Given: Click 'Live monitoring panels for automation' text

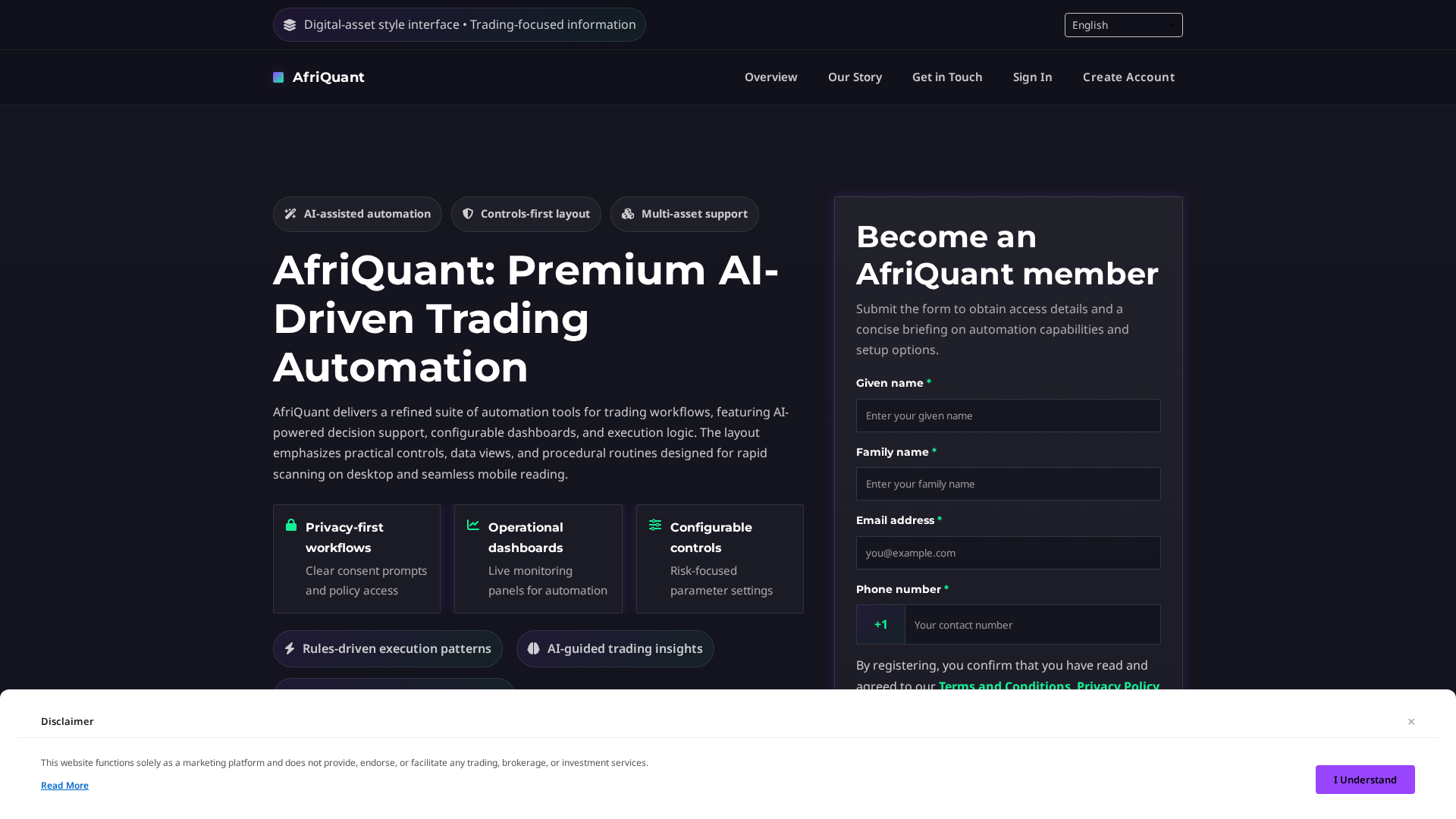Looking at the screenshot, I should tap(548, 581).
